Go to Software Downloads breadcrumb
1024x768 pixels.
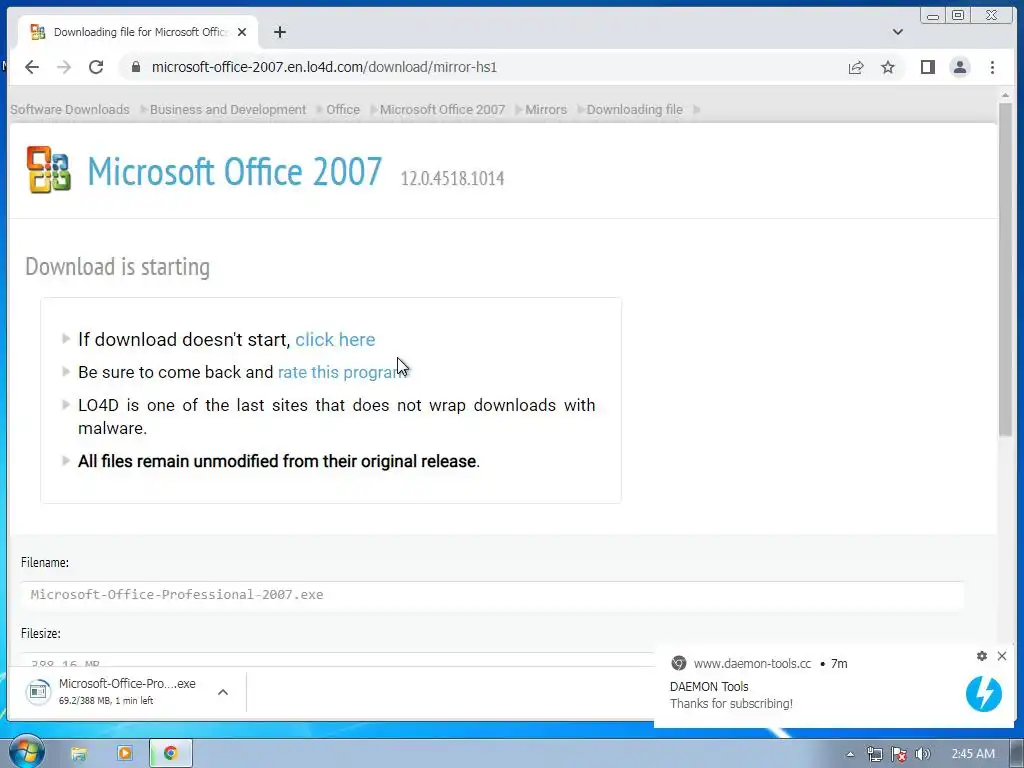point(70,110)
